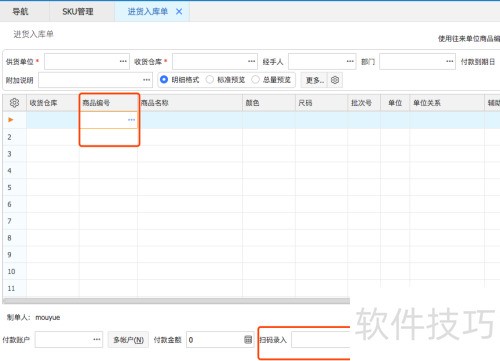This screenshot has height=361, width=500.
Task: Select the current row arrow indicator
Action: click(11, 120)
